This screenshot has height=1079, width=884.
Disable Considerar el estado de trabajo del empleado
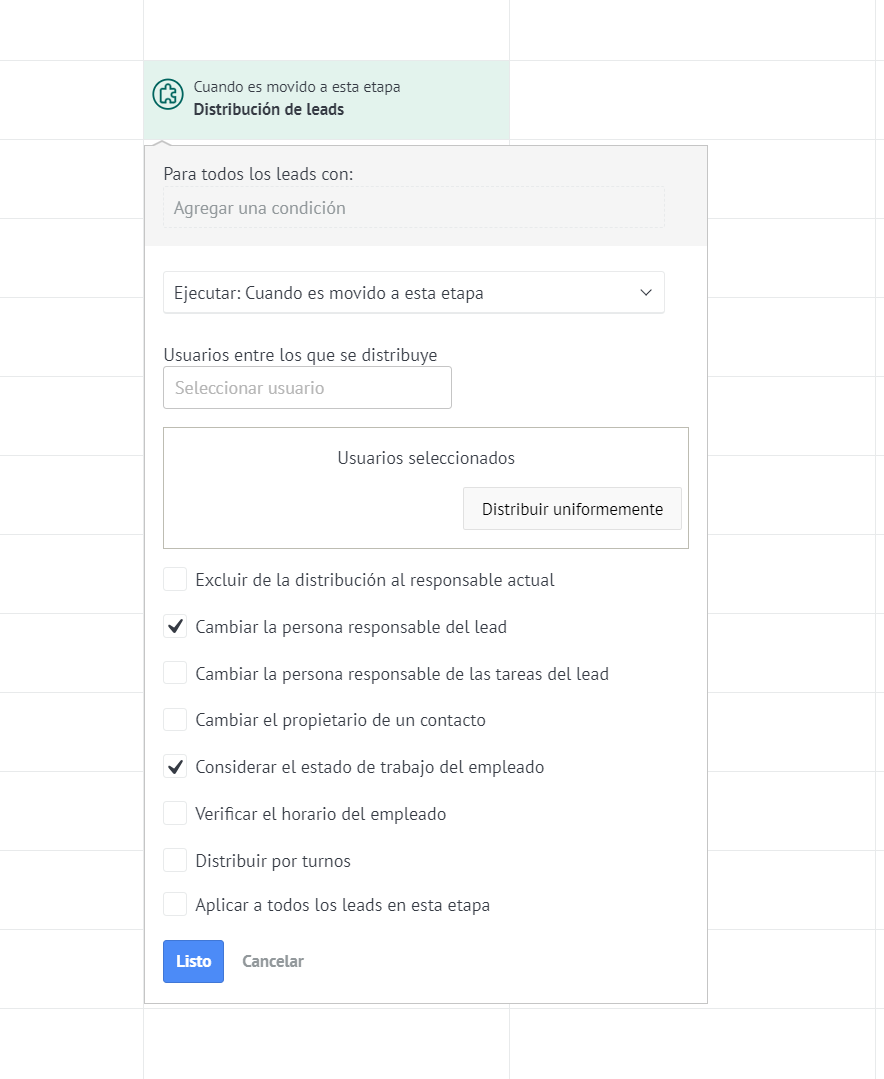pyautogui.click(x=175, y=767)
